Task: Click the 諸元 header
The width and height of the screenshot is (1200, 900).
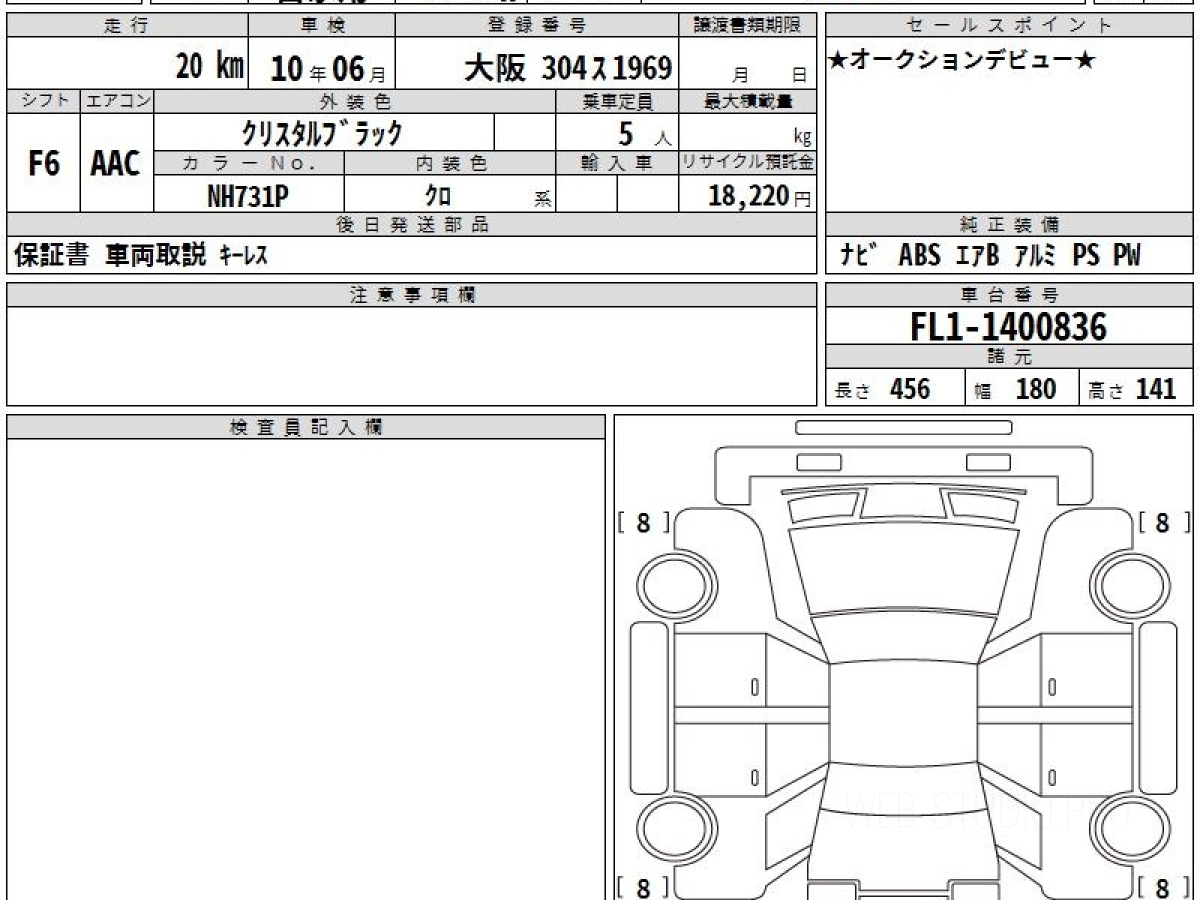Action: pyautogui.click(x=1009, y=357)
